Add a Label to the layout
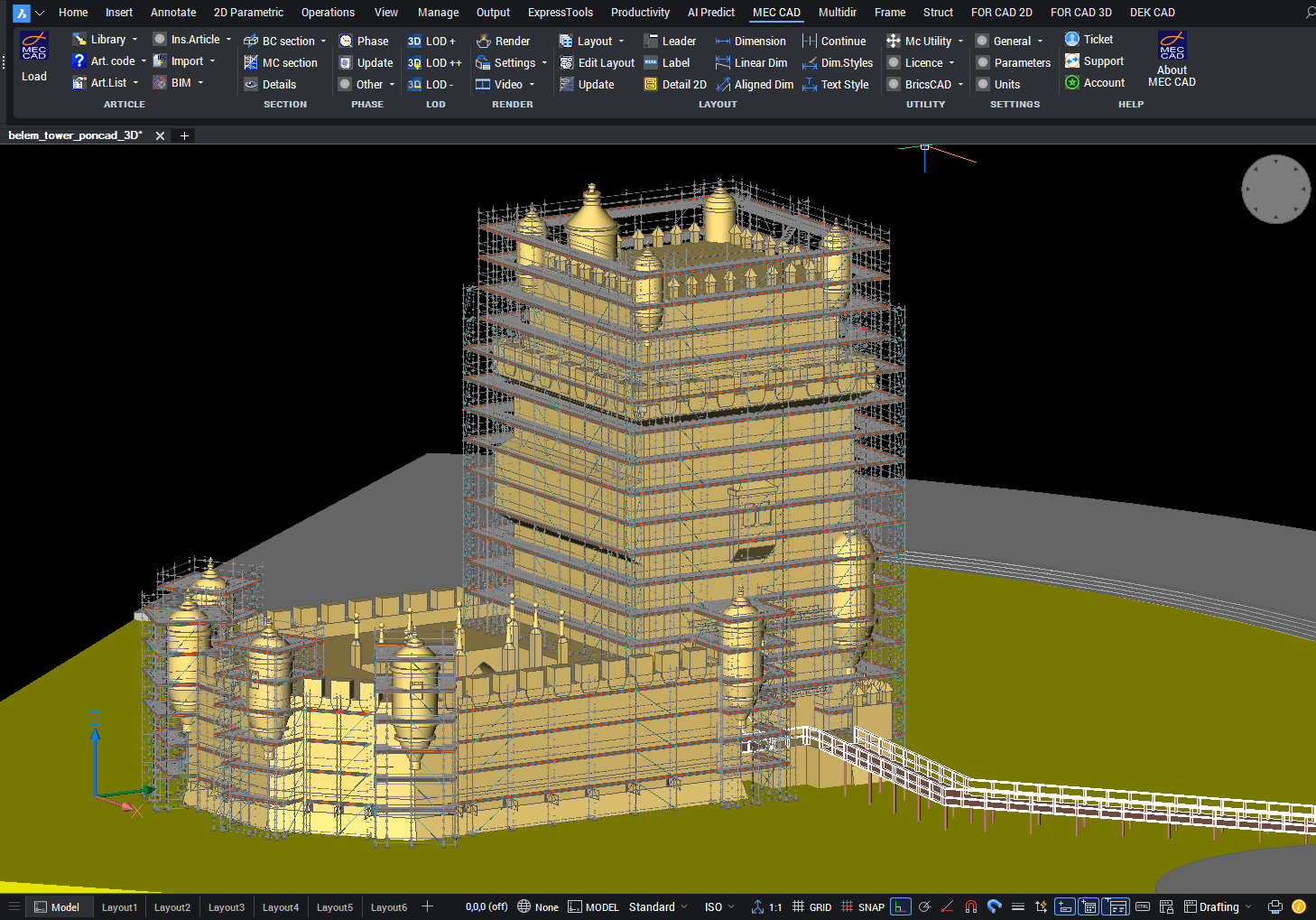Viewport: 1316px width, 920px height. (667, 63)
